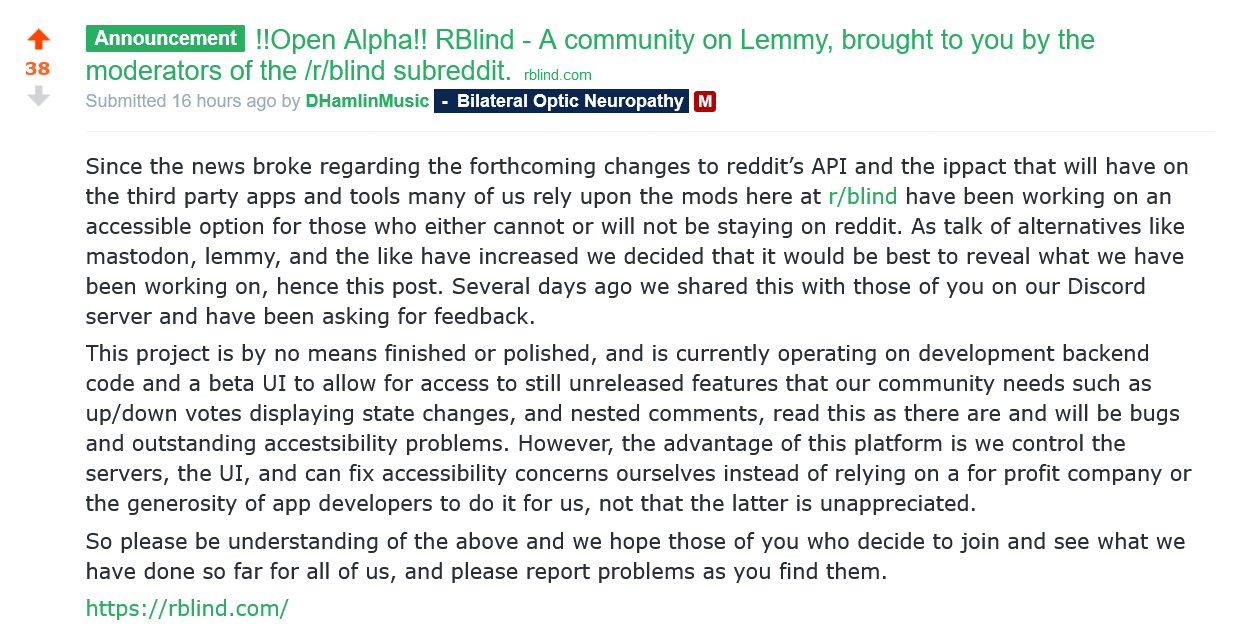Downvote the post with the gray arrow
Screen dimensions: 1238x634
(x=38, y=96)
